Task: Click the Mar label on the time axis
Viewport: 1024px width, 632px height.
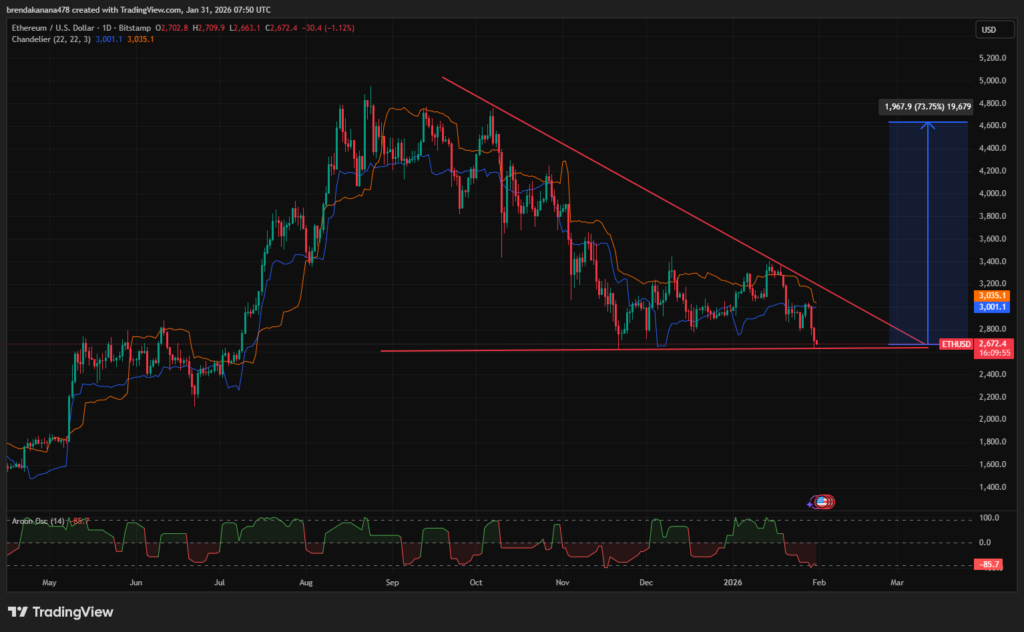Action: click(x=897, y=582)
